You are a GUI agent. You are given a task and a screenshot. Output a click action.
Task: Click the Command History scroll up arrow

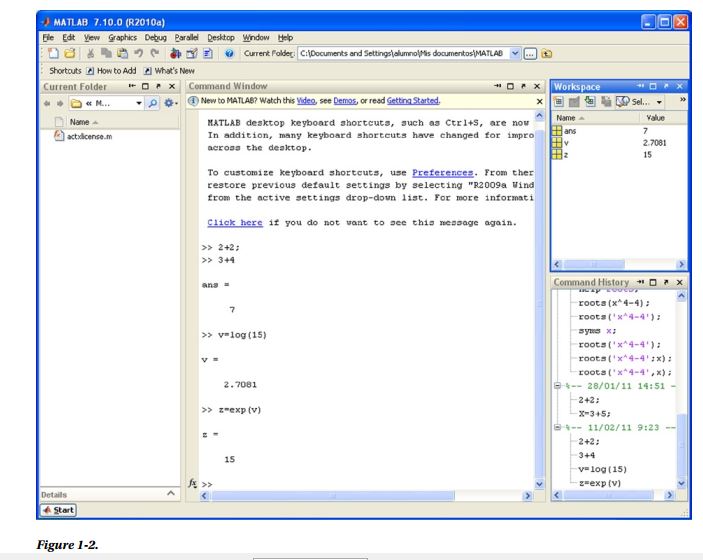(681, 296)
